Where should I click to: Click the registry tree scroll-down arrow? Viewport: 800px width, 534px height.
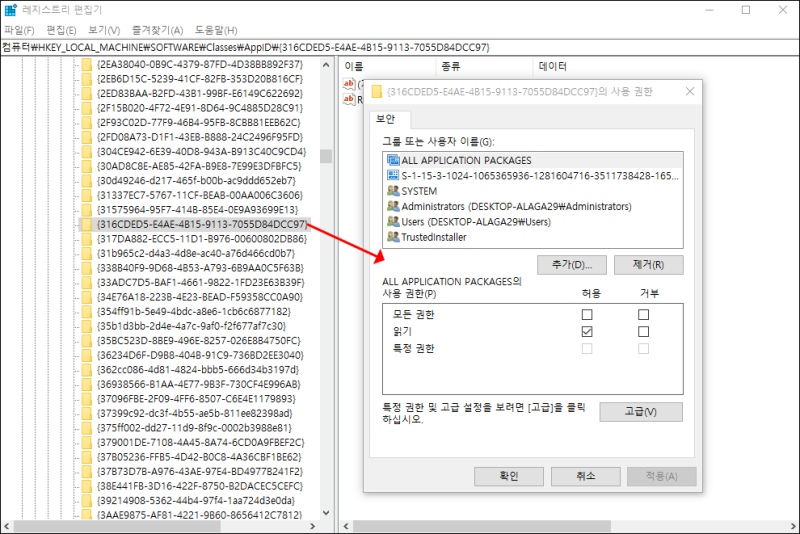326,513
